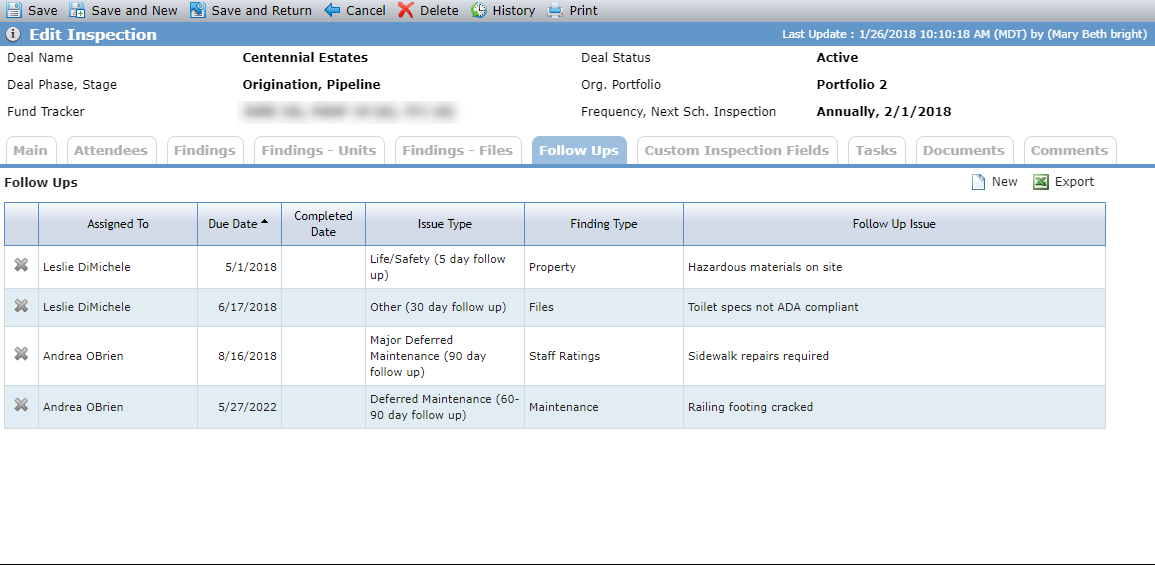This screenshot has height=565, width=1155.
Task: Toggle the Due Date sort arrow
Action: [264, 222]
